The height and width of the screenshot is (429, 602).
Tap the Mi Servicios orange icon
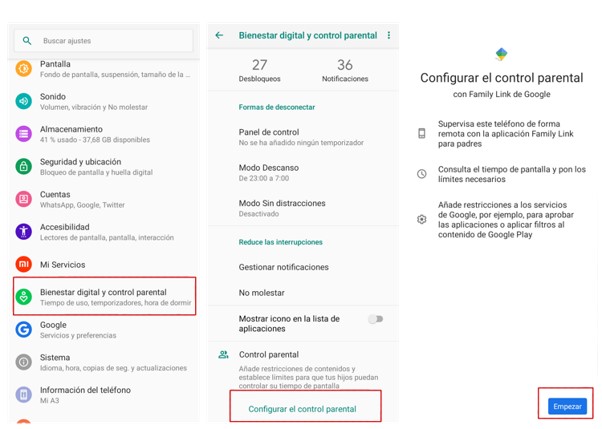tap(23, 265)
